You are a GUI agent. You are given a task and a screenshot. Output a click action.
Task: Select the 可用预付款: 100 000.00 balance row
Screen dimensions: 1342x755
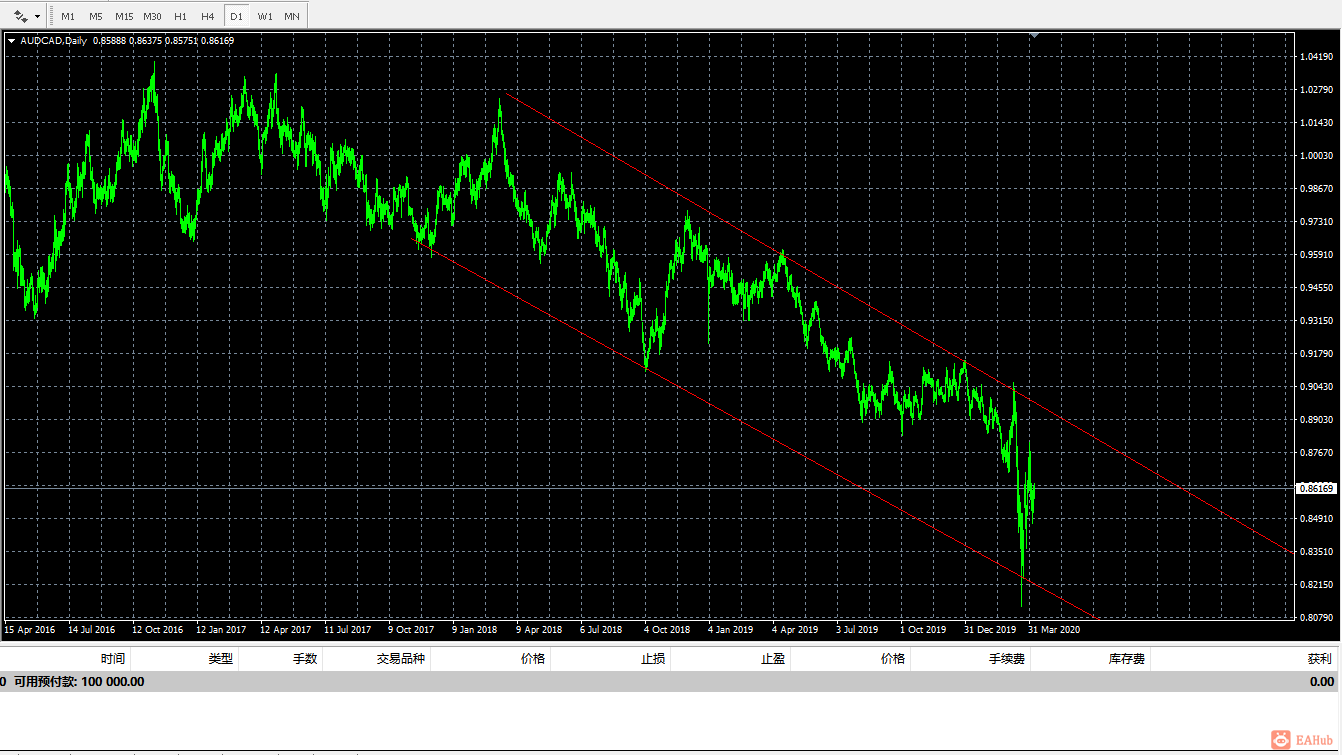tap(671, 682)
